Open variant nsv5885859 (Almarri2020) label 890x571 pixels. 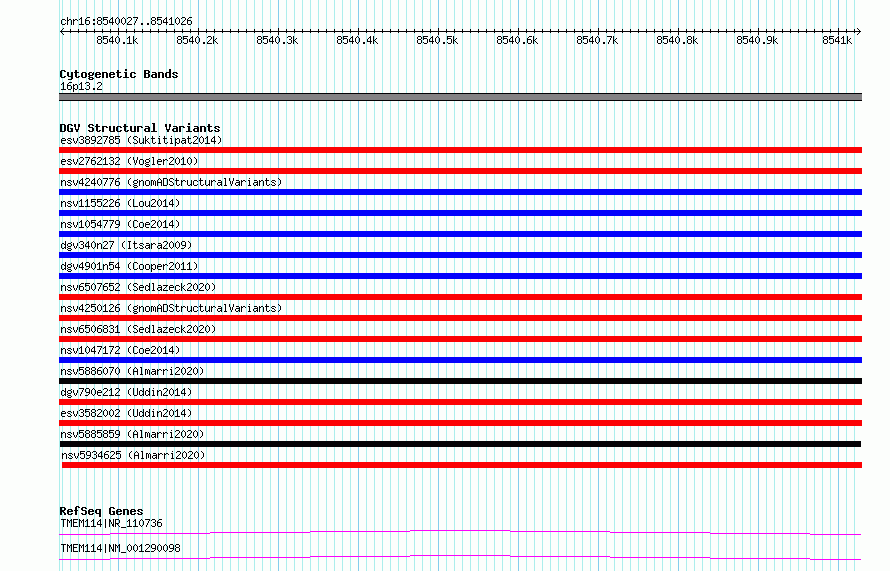pos(132,434)
